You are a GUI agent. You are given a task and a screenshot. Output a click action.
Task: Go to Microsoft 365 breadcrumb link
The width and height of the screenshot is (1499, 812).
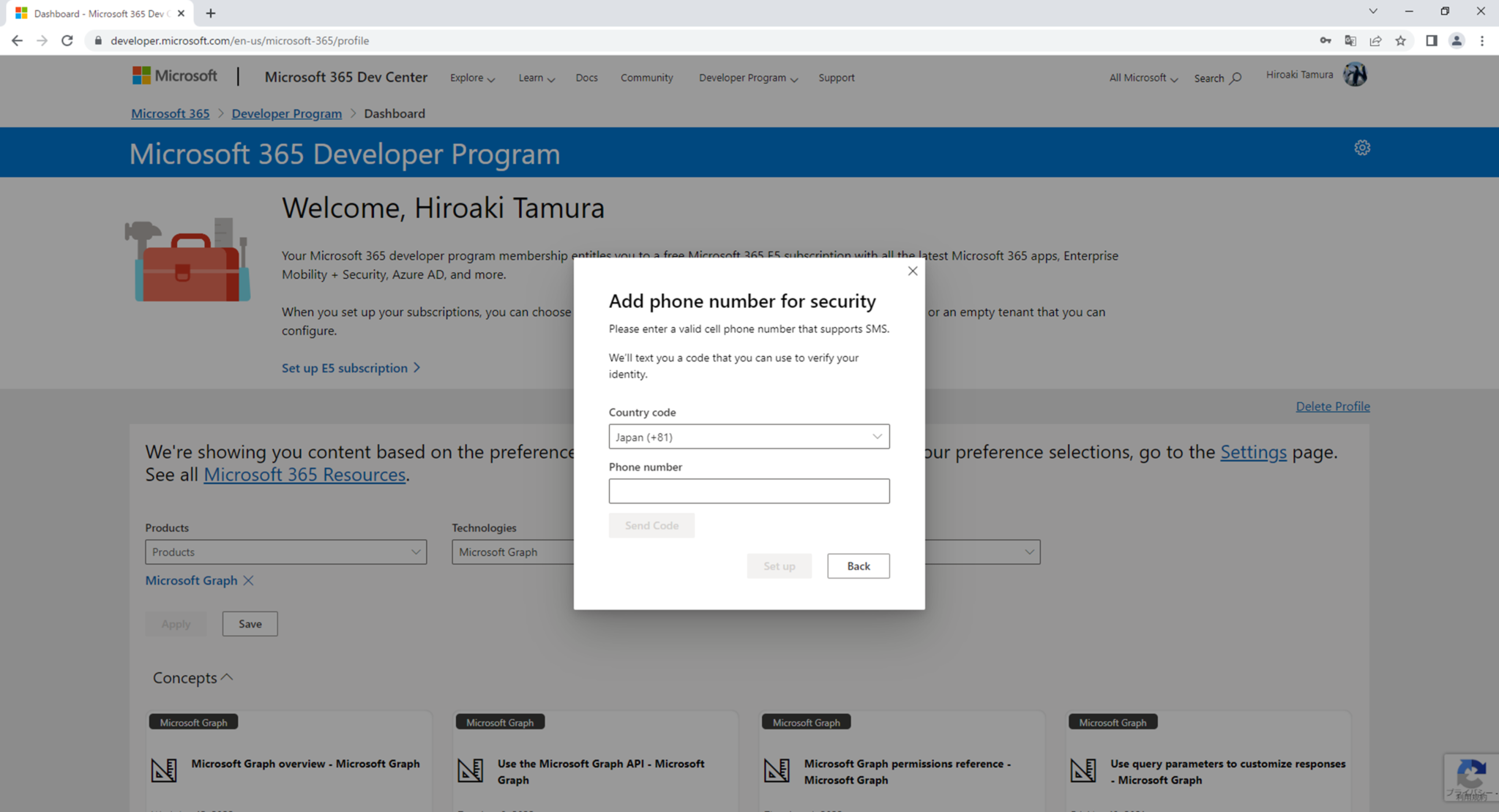point(170,113)
